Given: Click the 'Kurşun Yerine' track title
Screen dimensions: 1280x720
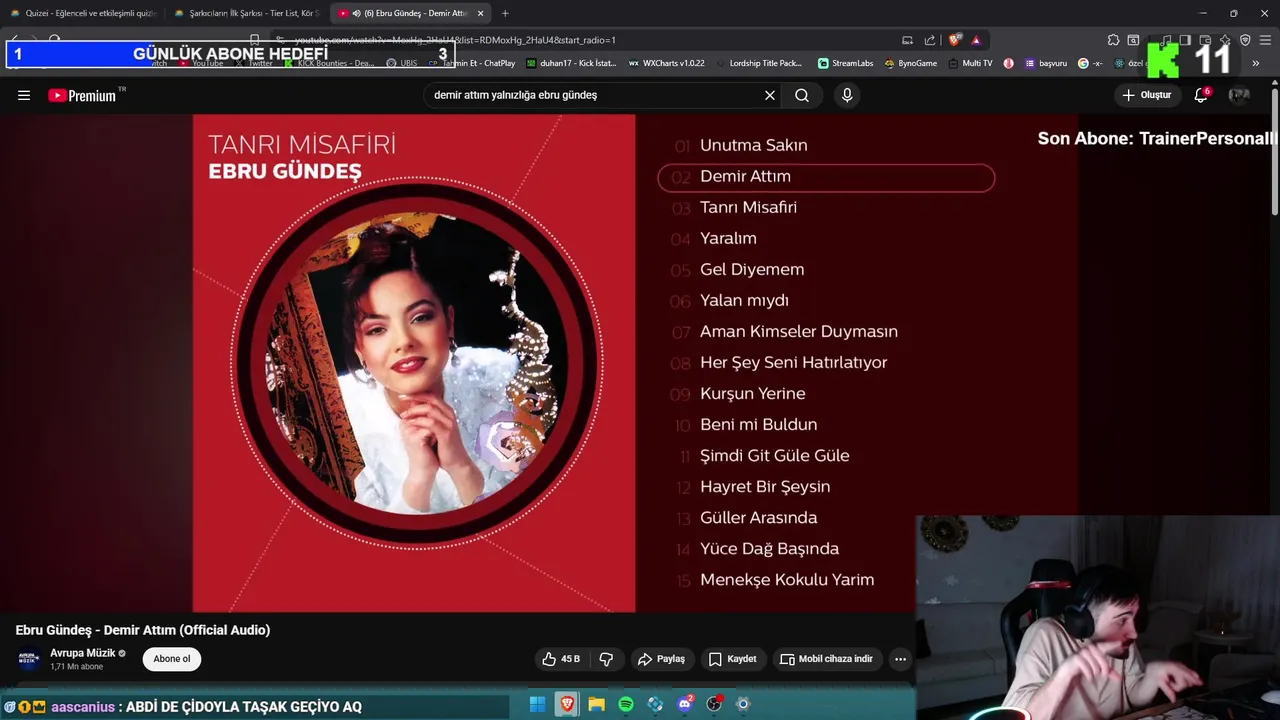Looking at the screenshot, I should 753,393.
